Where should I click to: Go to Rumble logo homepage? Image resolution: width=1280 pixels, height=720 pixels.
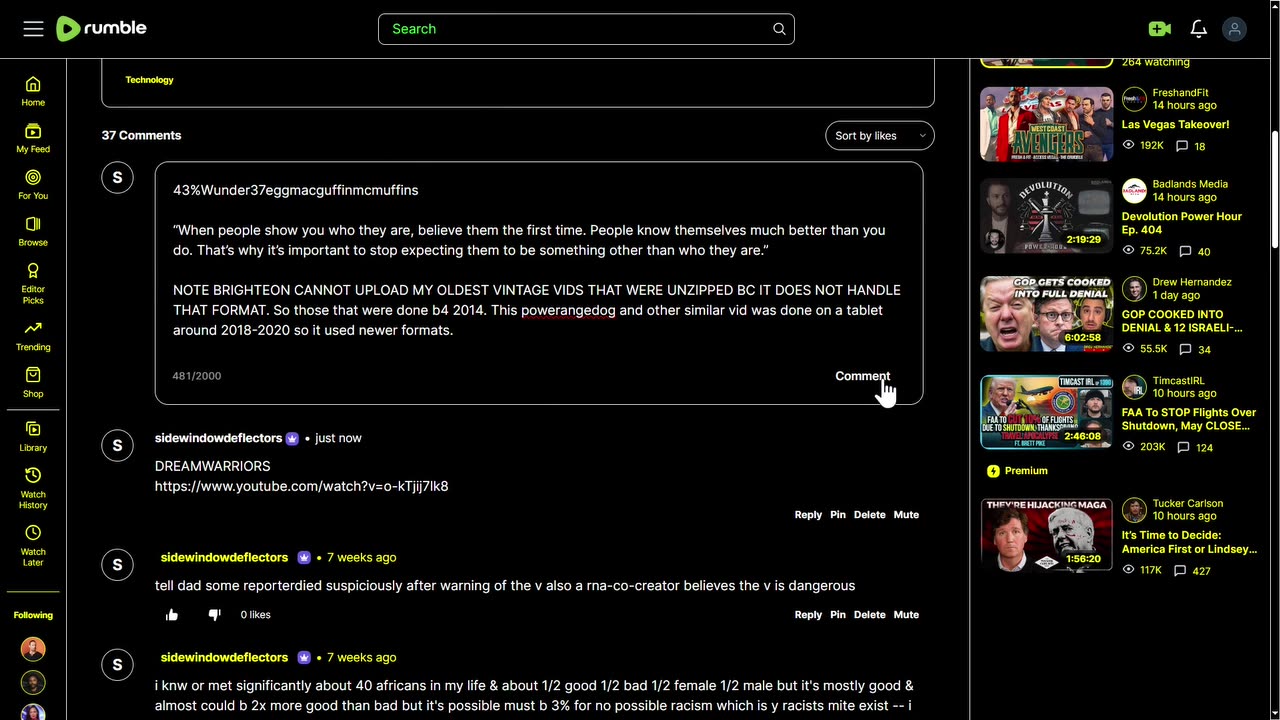[101, 29]
